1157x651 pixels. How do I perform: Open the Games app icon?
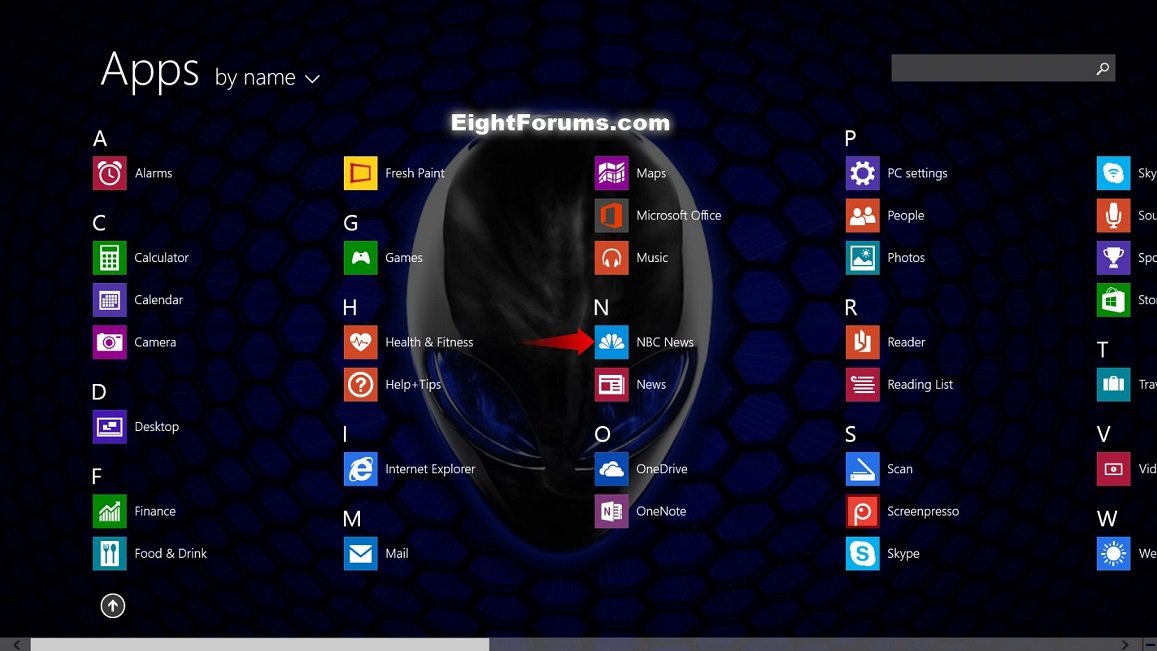360,258
